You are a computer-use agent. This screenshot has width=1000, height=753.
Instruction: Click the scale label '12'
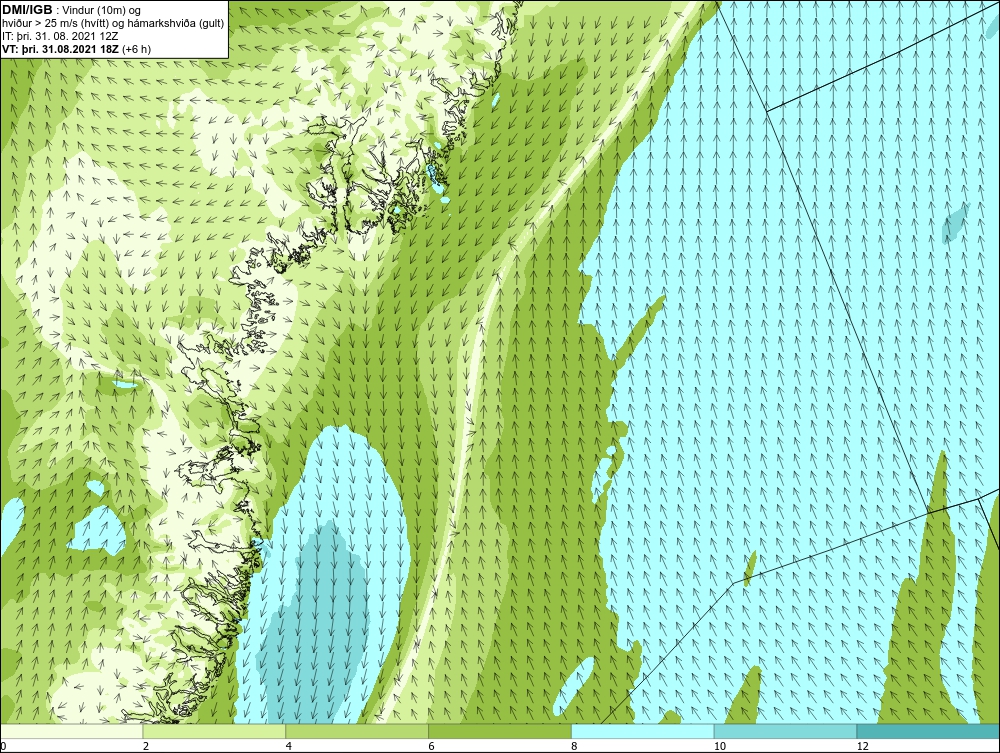coord(863,746)
